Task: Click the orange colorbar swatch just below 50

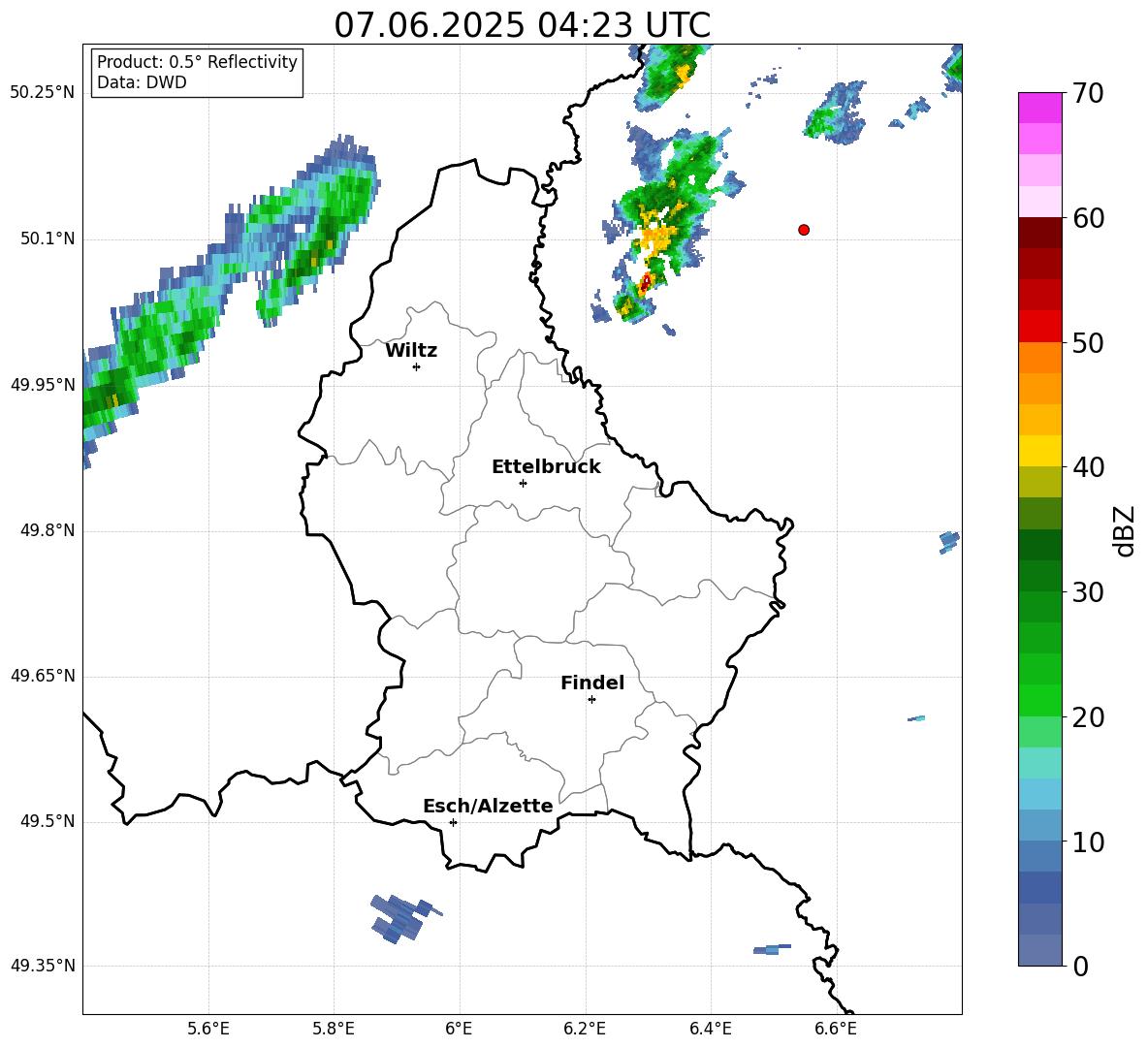Action: 1039,357
